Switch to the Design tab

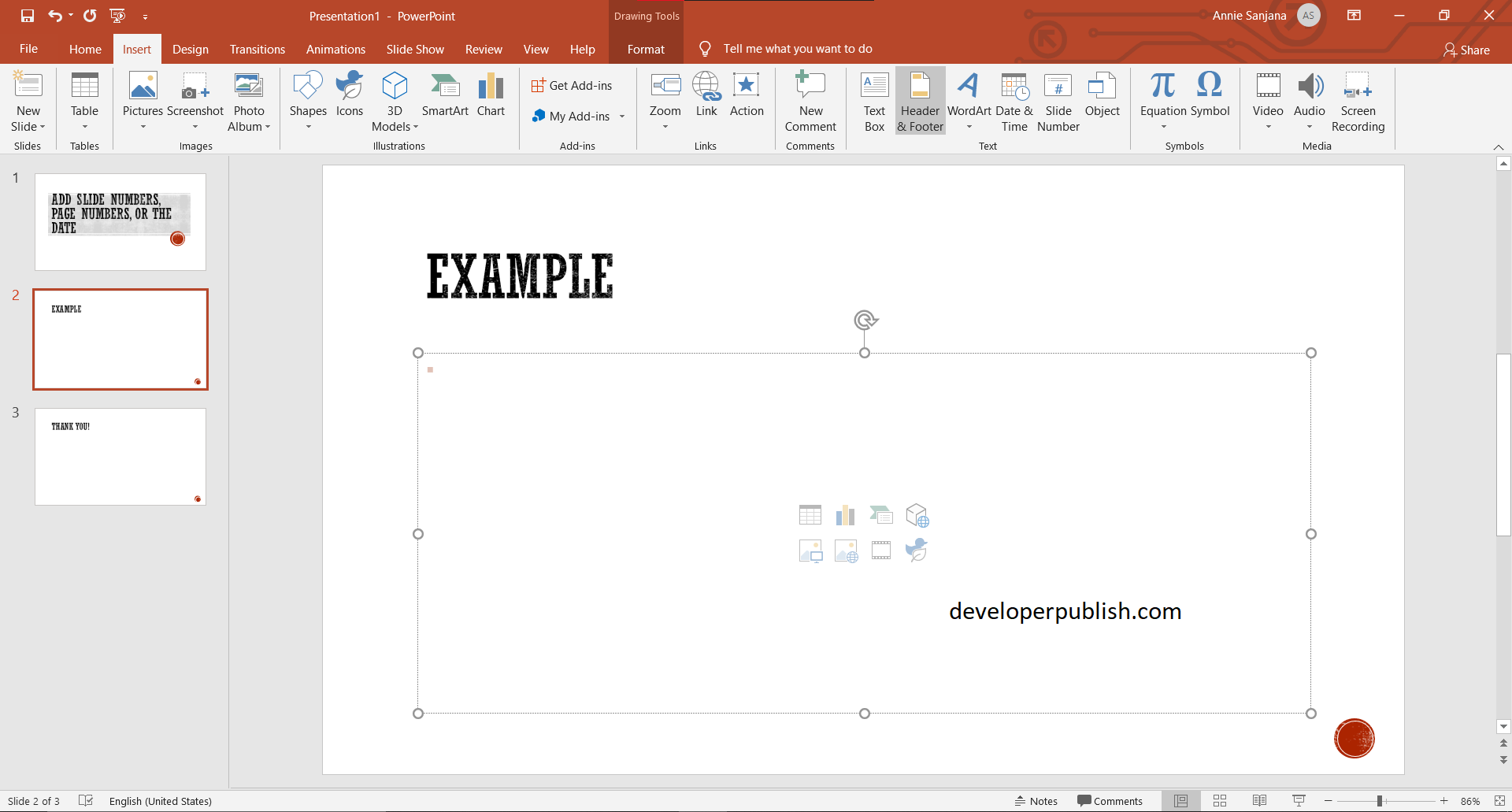pyautogui.click(x=190, y=48)
